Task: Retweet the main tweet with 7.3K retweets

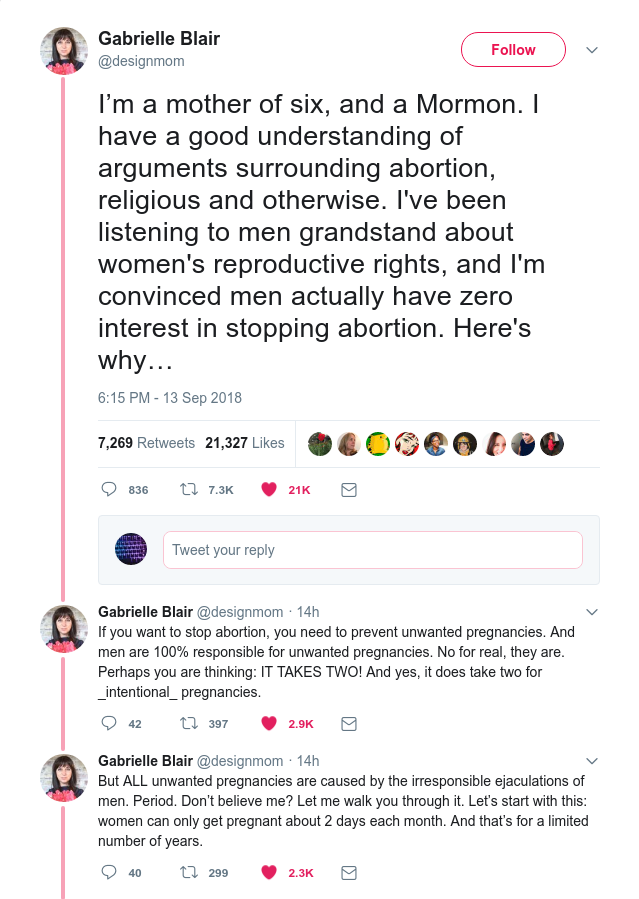Action: [x=188, y=490]
